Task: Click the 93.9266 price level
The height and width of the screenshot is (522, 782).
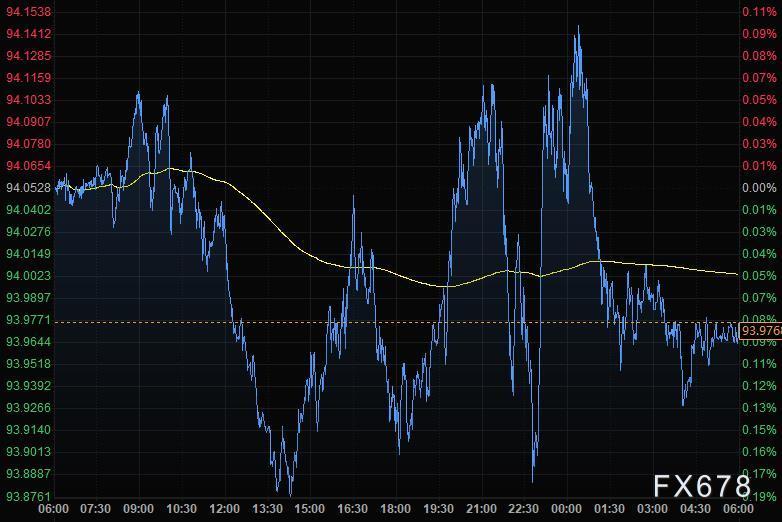Action: point(28,407)
